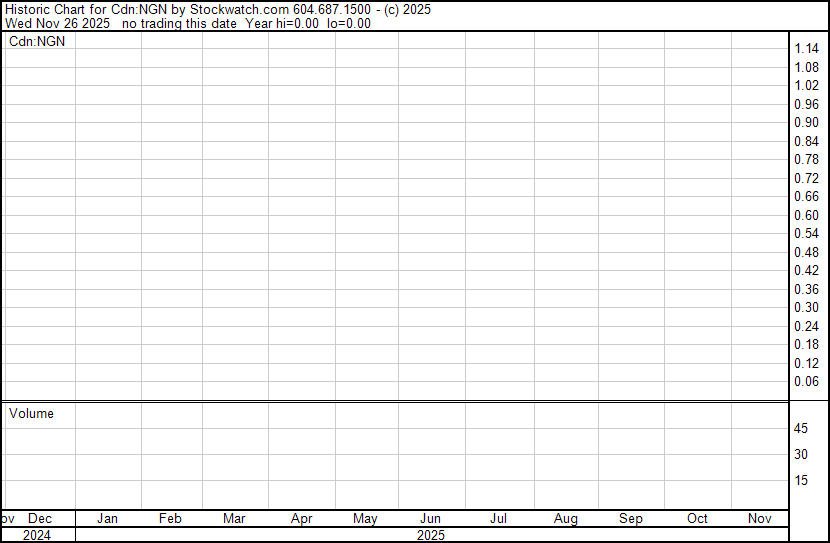Viewport: 830px width, 543px height.
Task: Select the Oct month label
Action: coord(697,518)
